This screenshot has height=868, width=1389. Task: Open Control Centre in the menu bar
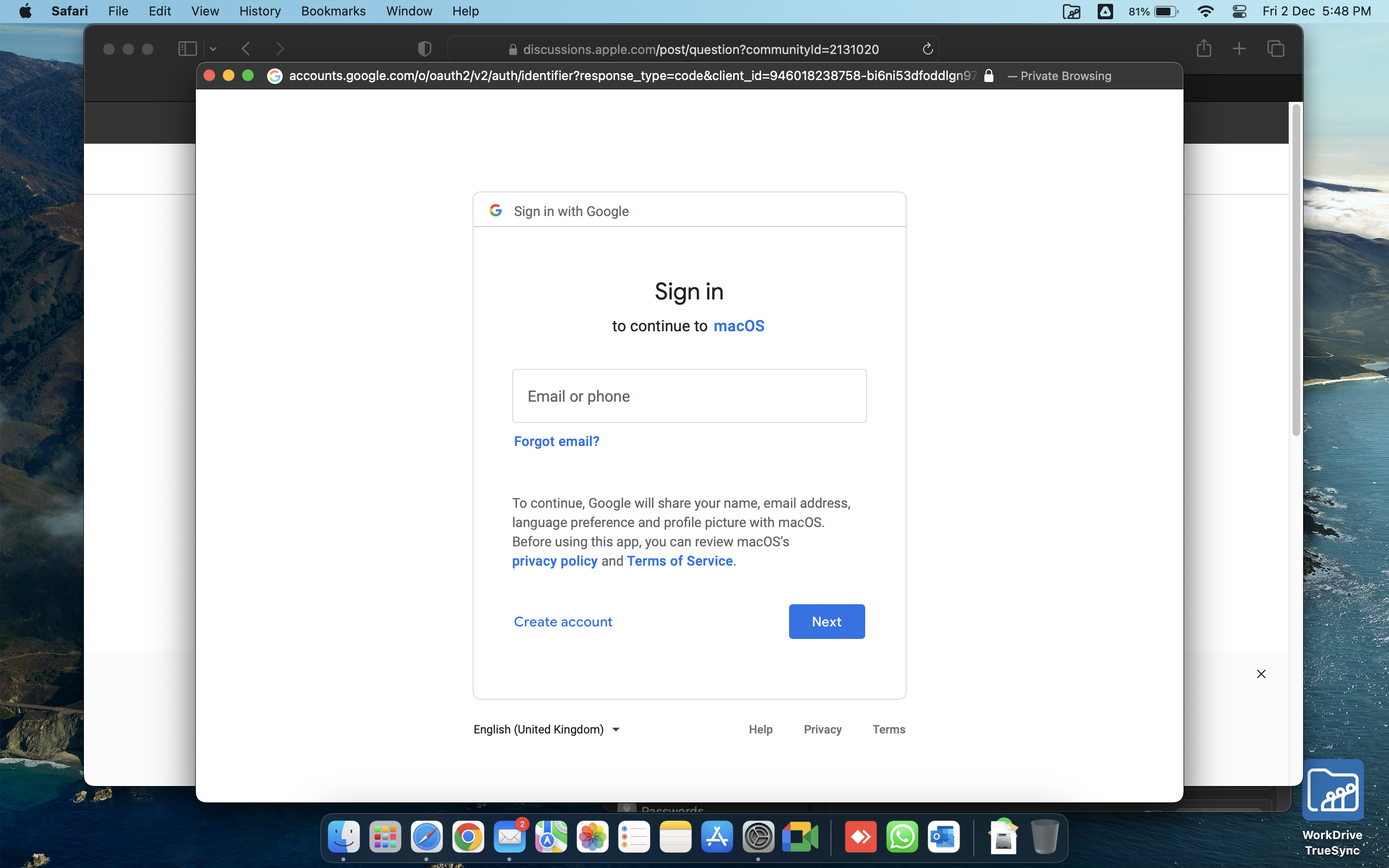(x=1239, y=12)
